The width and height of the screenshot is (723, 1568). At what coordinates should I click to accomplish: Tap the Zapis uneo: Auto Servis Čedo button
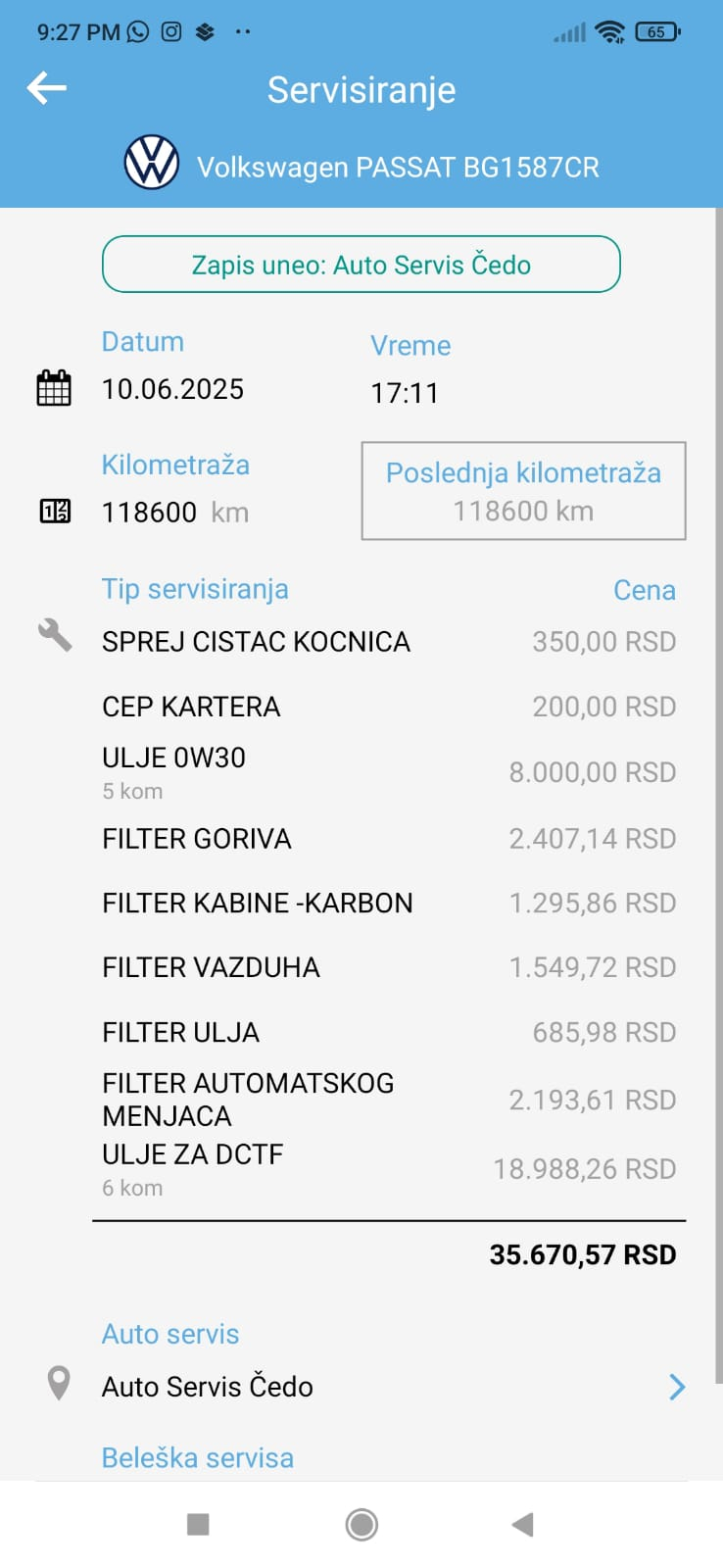coord(361,265)
